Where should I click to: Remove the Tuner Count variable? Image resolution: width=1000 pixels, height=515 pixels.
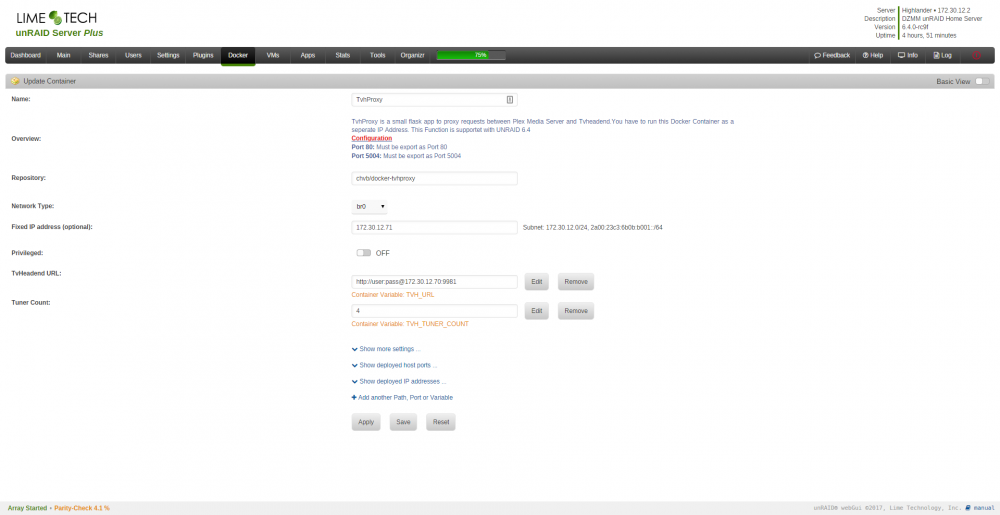576,311
